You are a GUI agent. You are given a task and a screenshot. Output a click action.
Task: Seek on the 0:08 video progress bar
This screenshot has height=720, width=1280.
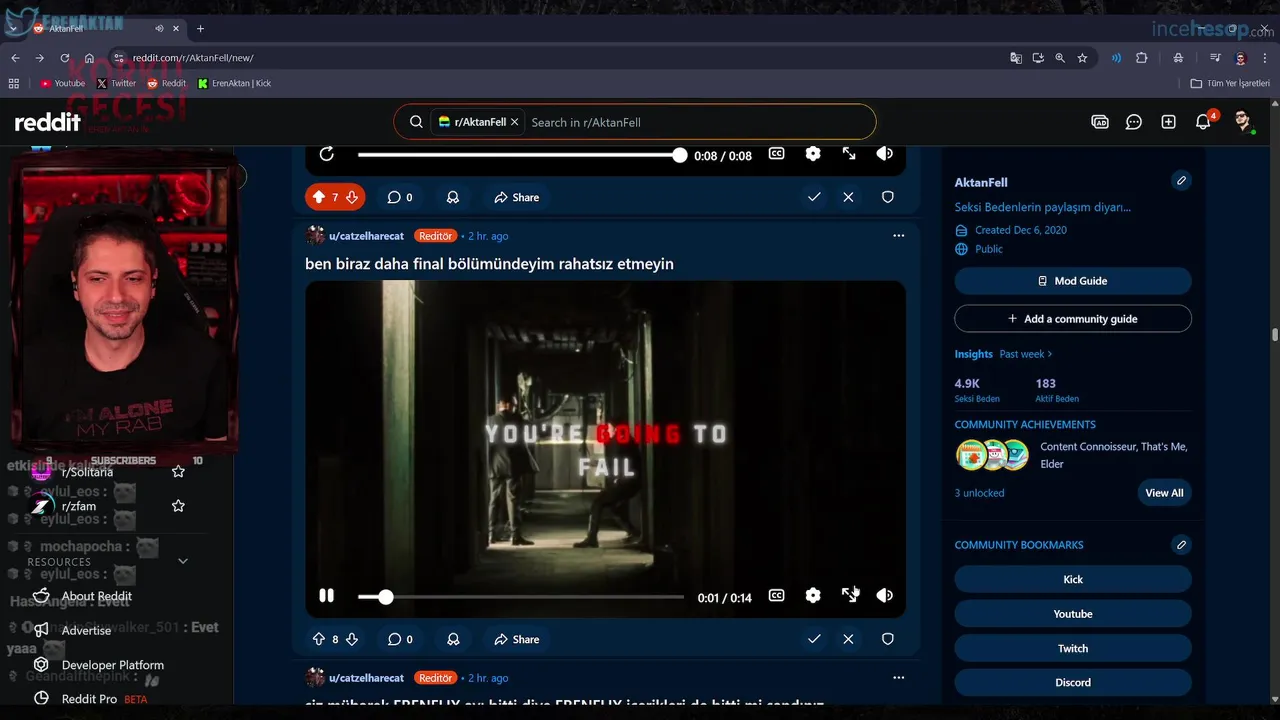coord(521,155)
